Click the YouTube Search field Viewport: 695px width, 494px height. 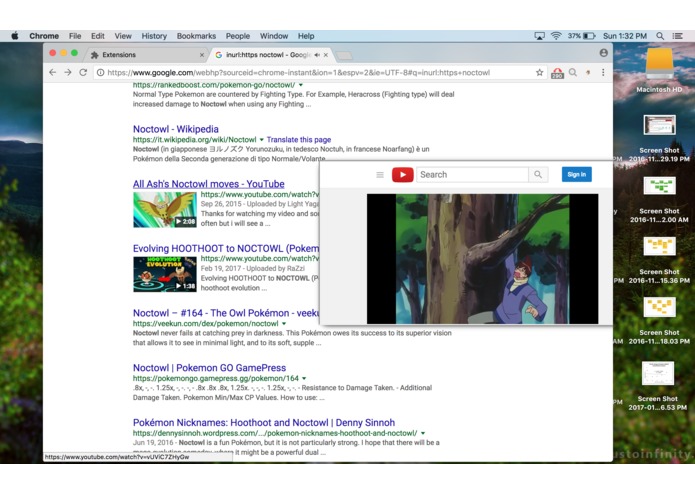coord(472,175)
